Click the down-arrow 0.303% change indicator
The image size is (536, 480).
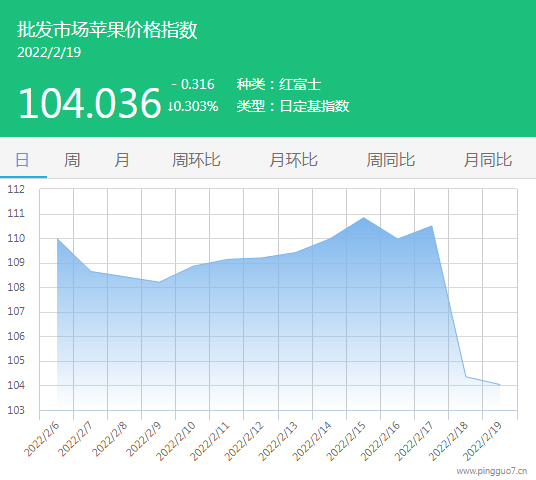[x=193, y=106]
